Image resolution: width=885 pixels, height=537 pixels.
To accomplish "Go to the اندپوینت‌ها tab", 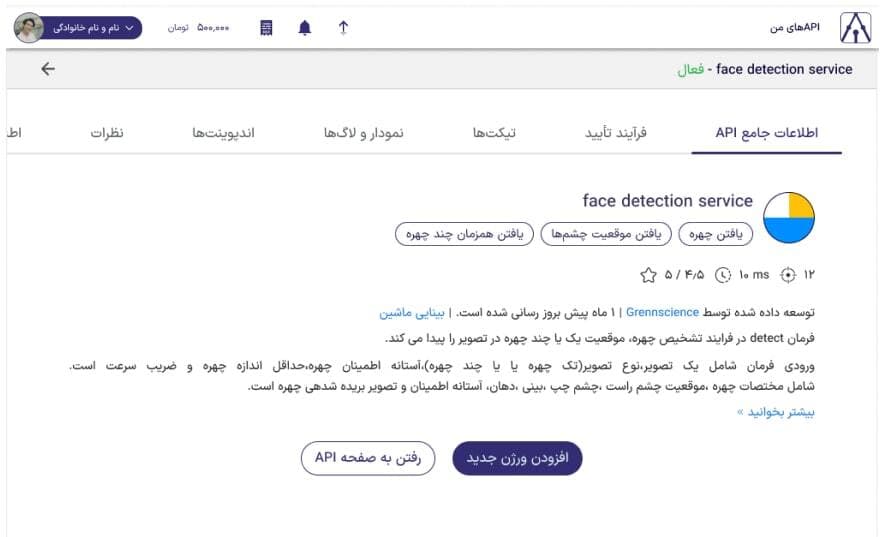I will point(223,133).
